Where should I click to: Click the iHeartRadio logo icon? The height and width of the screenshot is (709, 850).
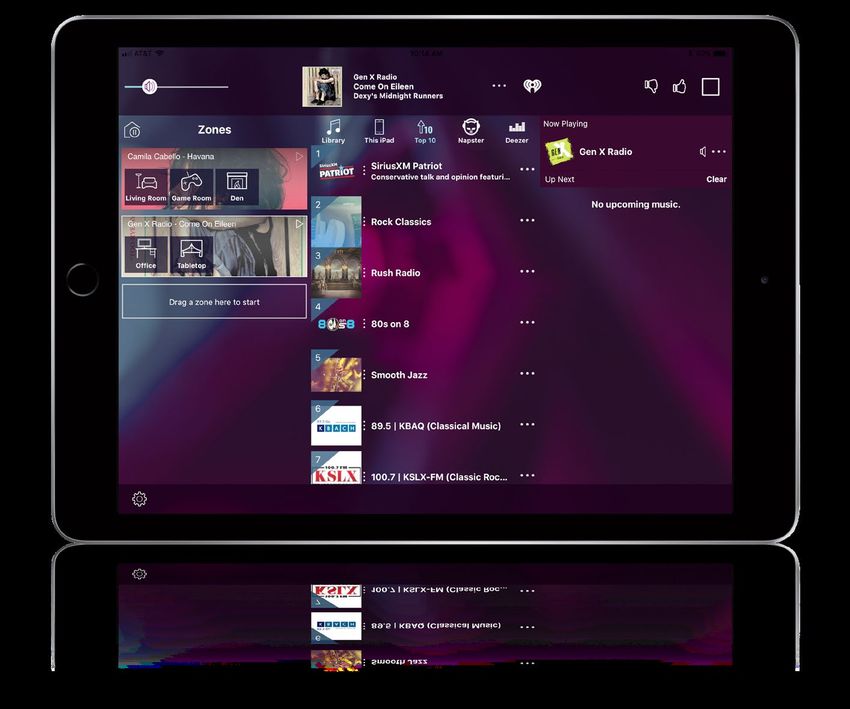click(x=532, y=86)
